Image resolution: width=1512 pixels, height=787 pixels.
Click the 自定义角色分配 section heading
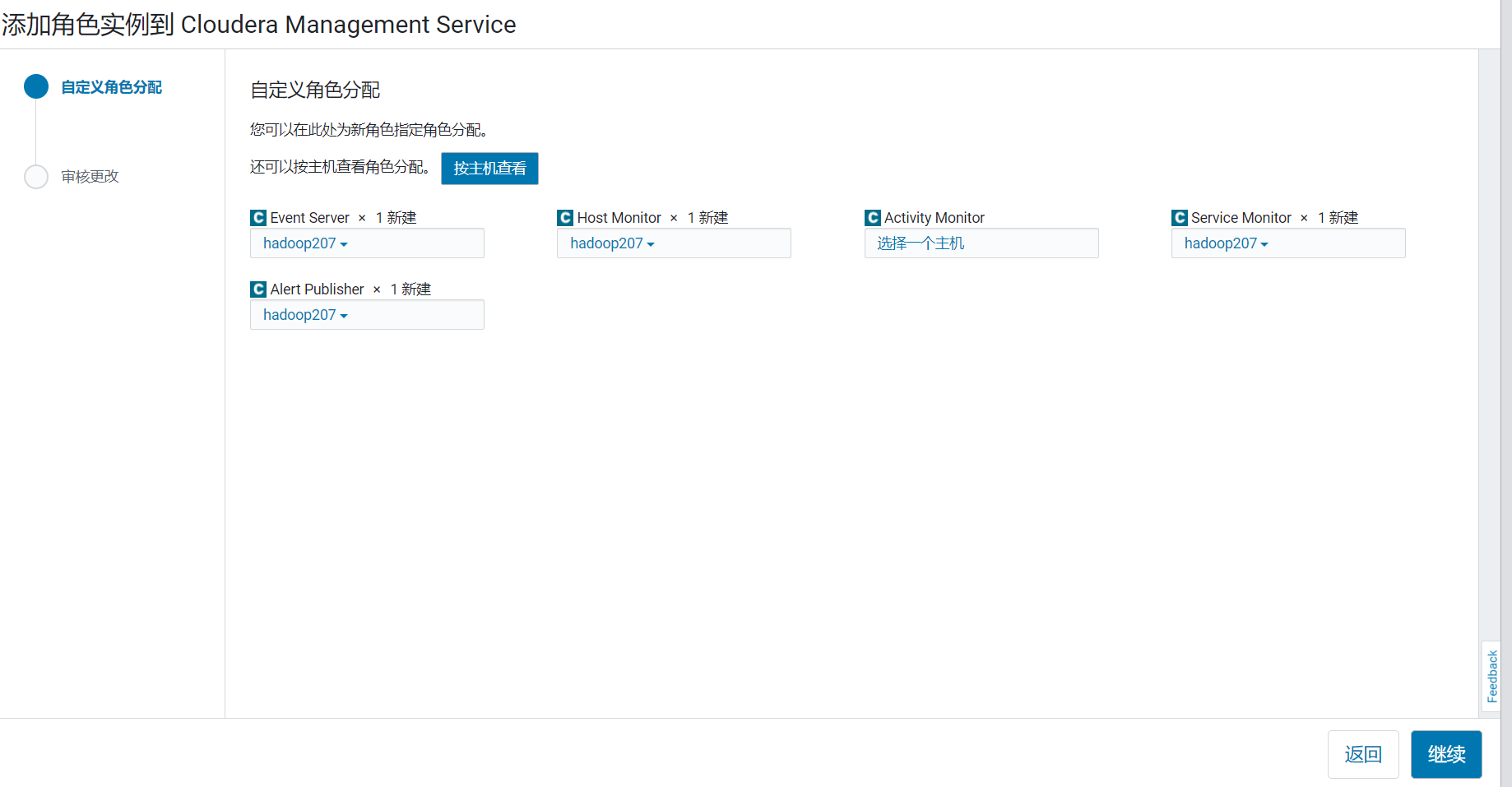tap(315, 90)
